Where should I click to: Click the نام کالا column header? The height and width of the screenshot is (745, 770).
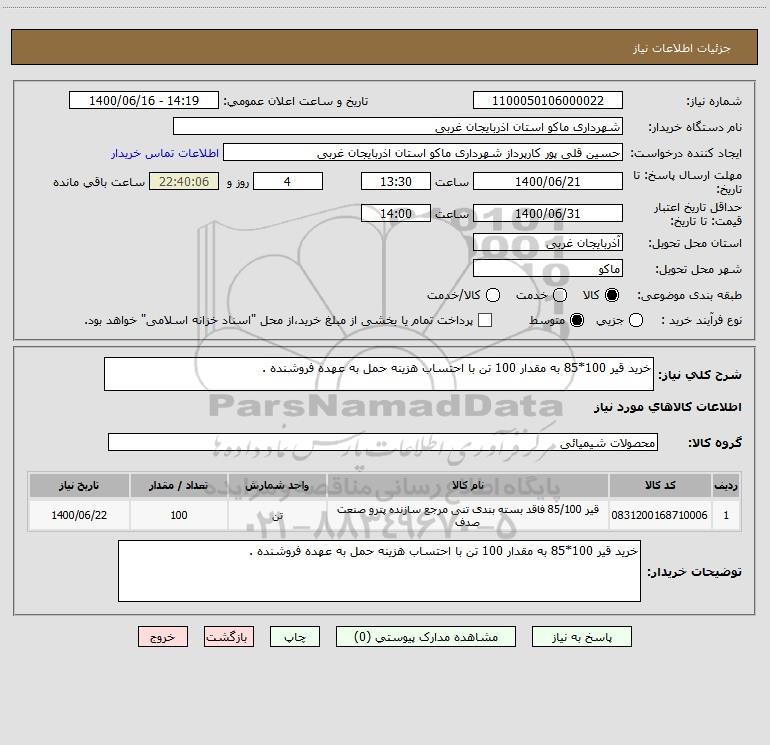point(468,485)
